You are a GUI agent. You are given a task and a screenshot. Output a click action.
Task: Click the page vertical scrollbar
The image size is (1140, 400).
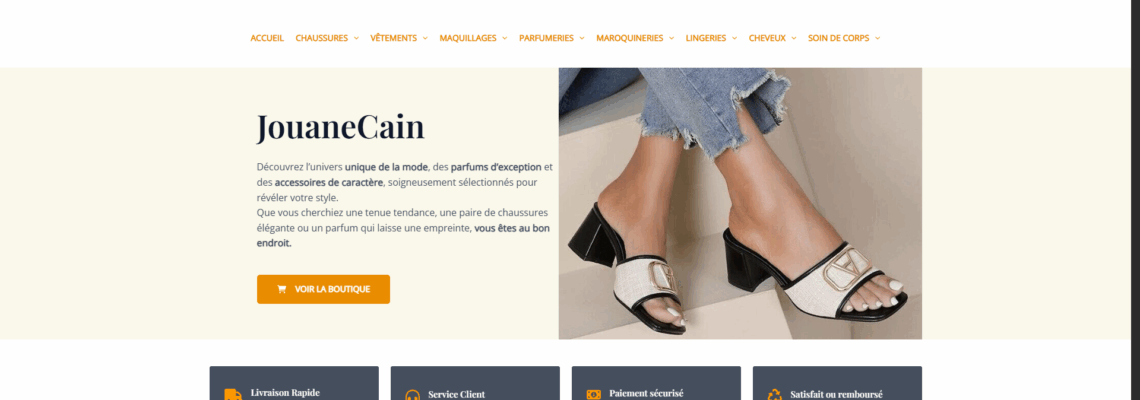click(x=1136, y=200)
